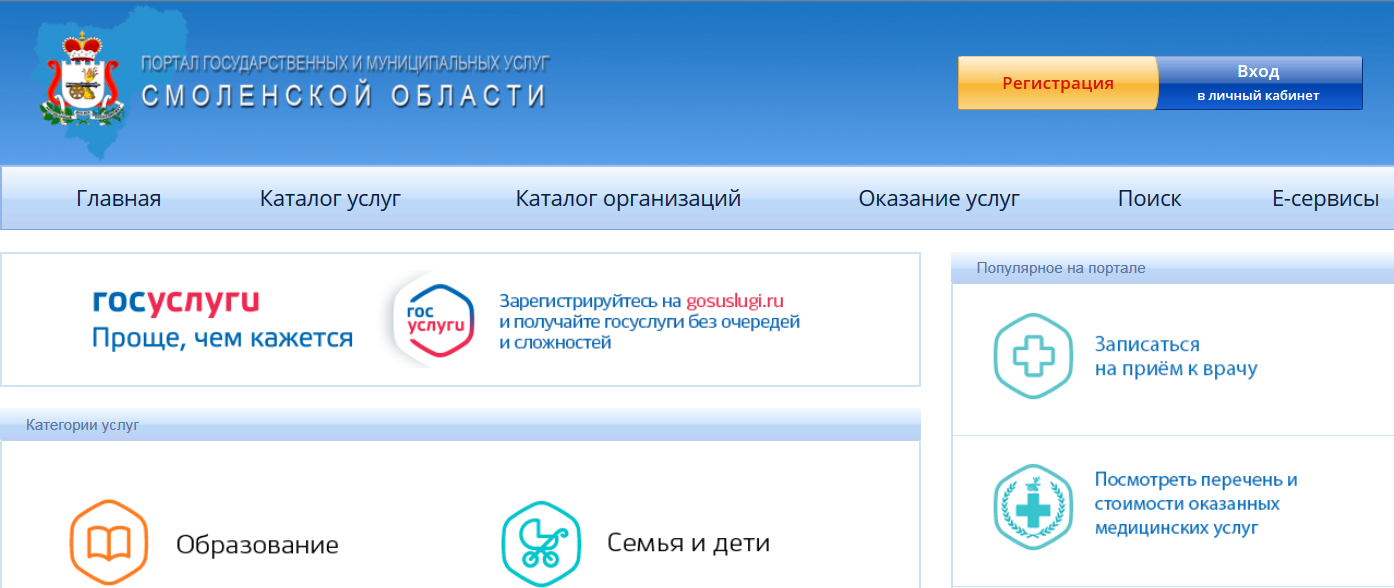Viewport: 1394px width, 588px height.
Task: Open the list and cost of medical services link
Action: click(x=1196, y=504)
